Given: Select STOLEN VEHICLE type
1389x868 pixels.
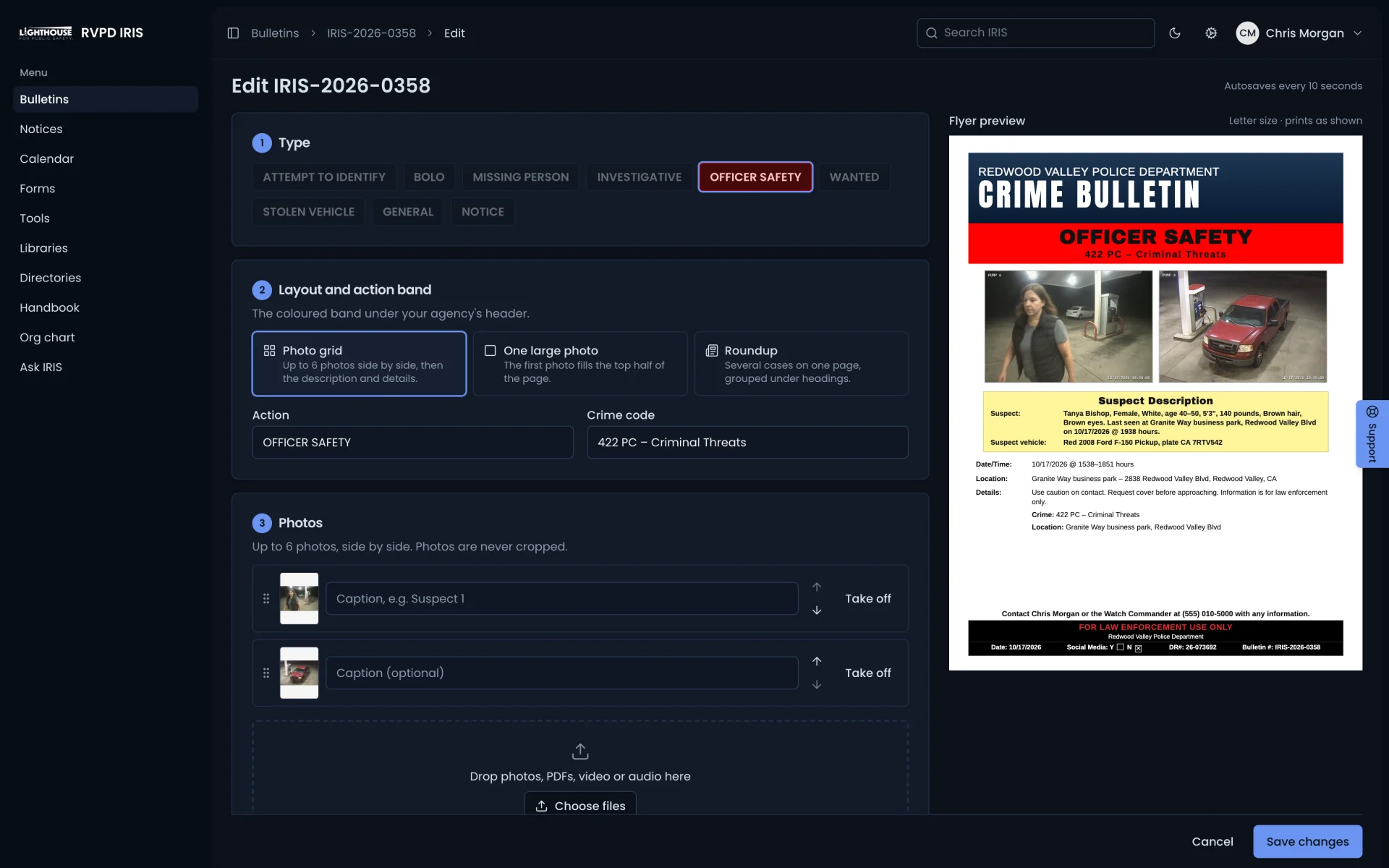Looking at the screenshot, I should coord(309,212).
